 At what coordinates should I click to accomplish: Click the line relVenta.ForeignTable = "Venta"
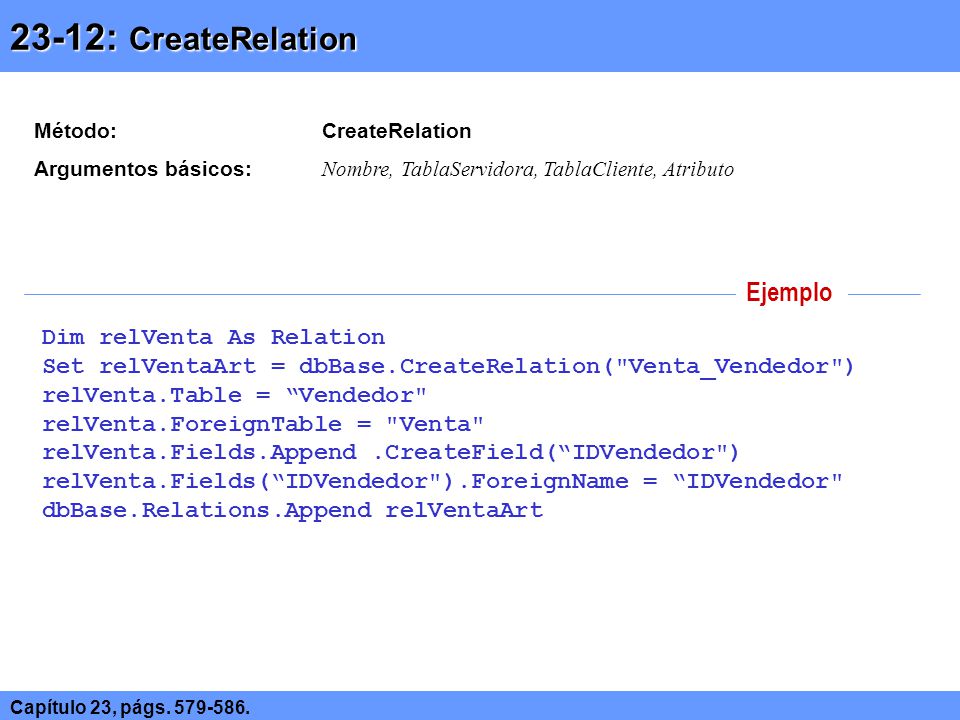(x=263, y=424)
